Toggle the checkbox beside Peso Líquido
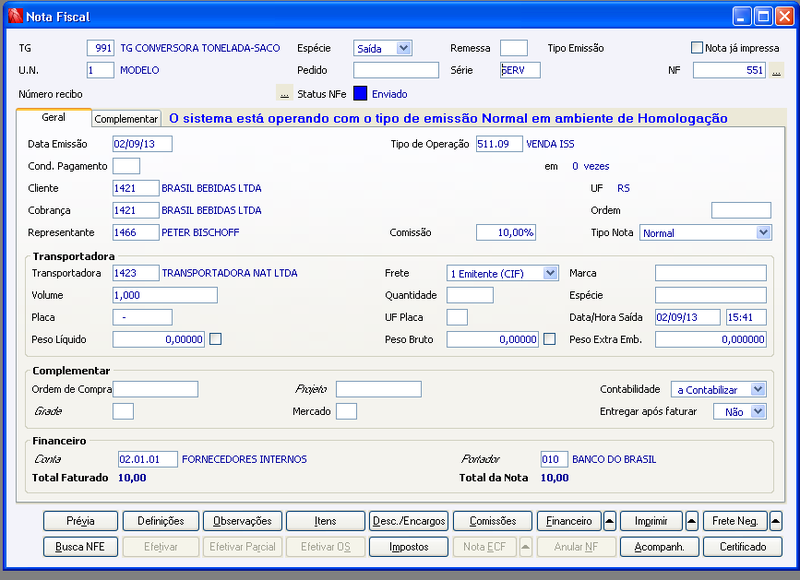 click(213, 339)
